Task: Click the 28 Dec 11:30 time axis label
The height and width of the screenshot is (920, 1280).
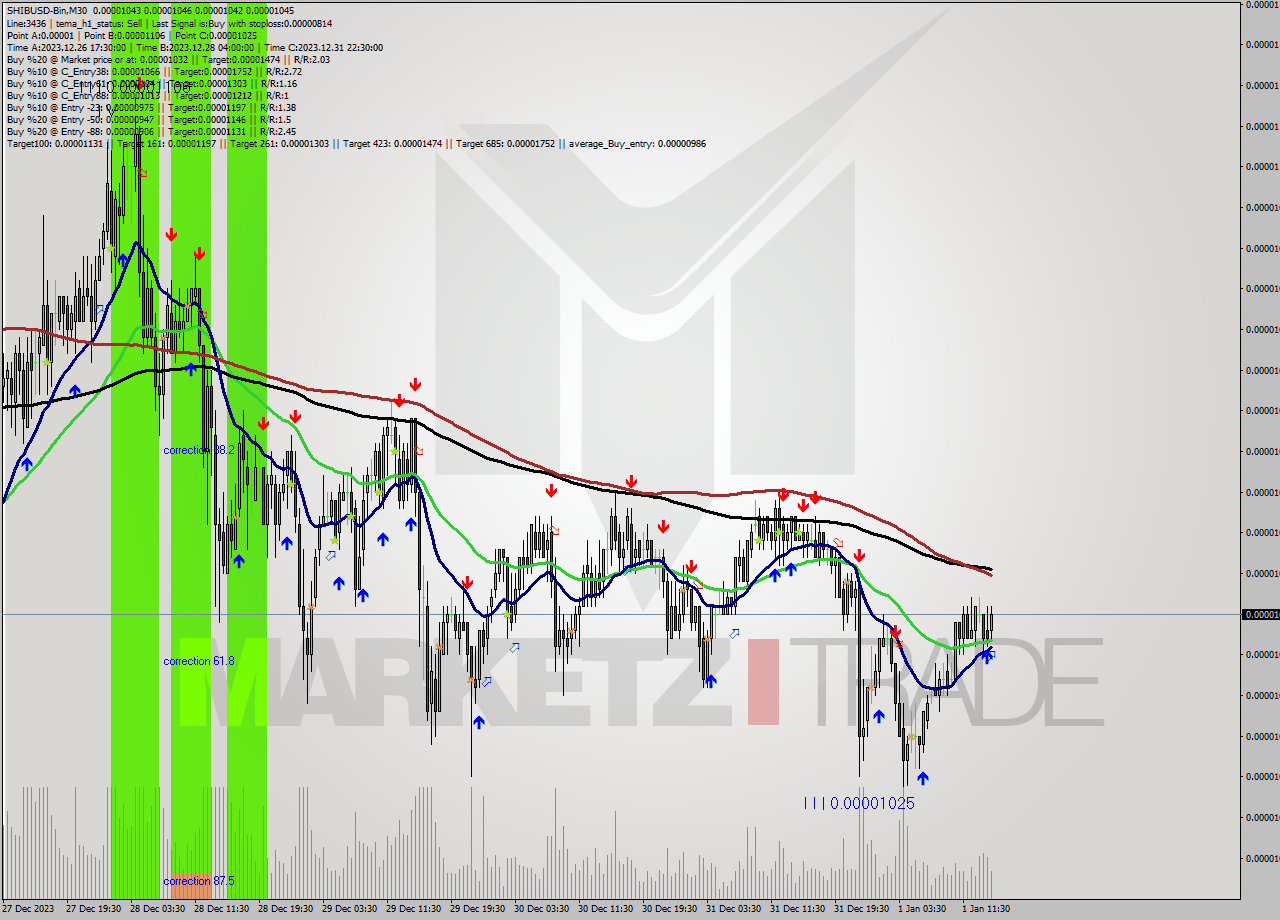Action: point(221,908)
